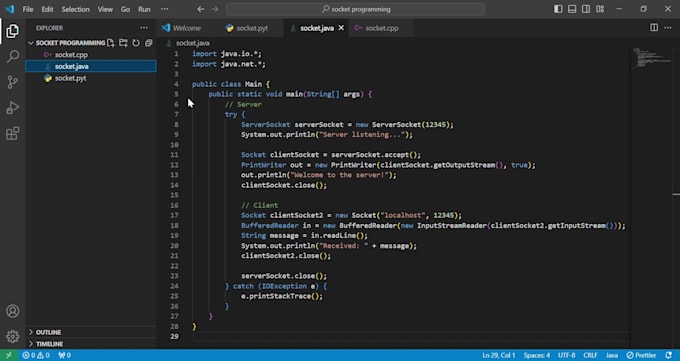Open the Run menu
The height and width of the screenshot is (361, 680).
pos(144,9)
